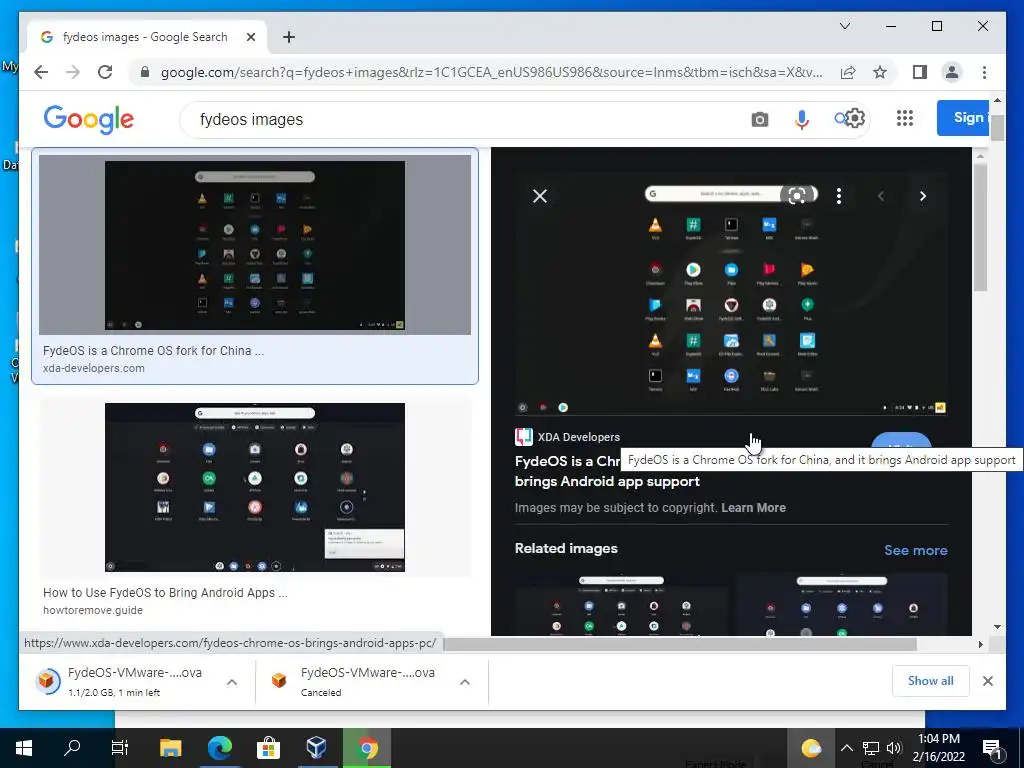1024x768 pixels.
Task: Expand options for the downloading FydeOS-VMware ova
Action: point(232,682)
